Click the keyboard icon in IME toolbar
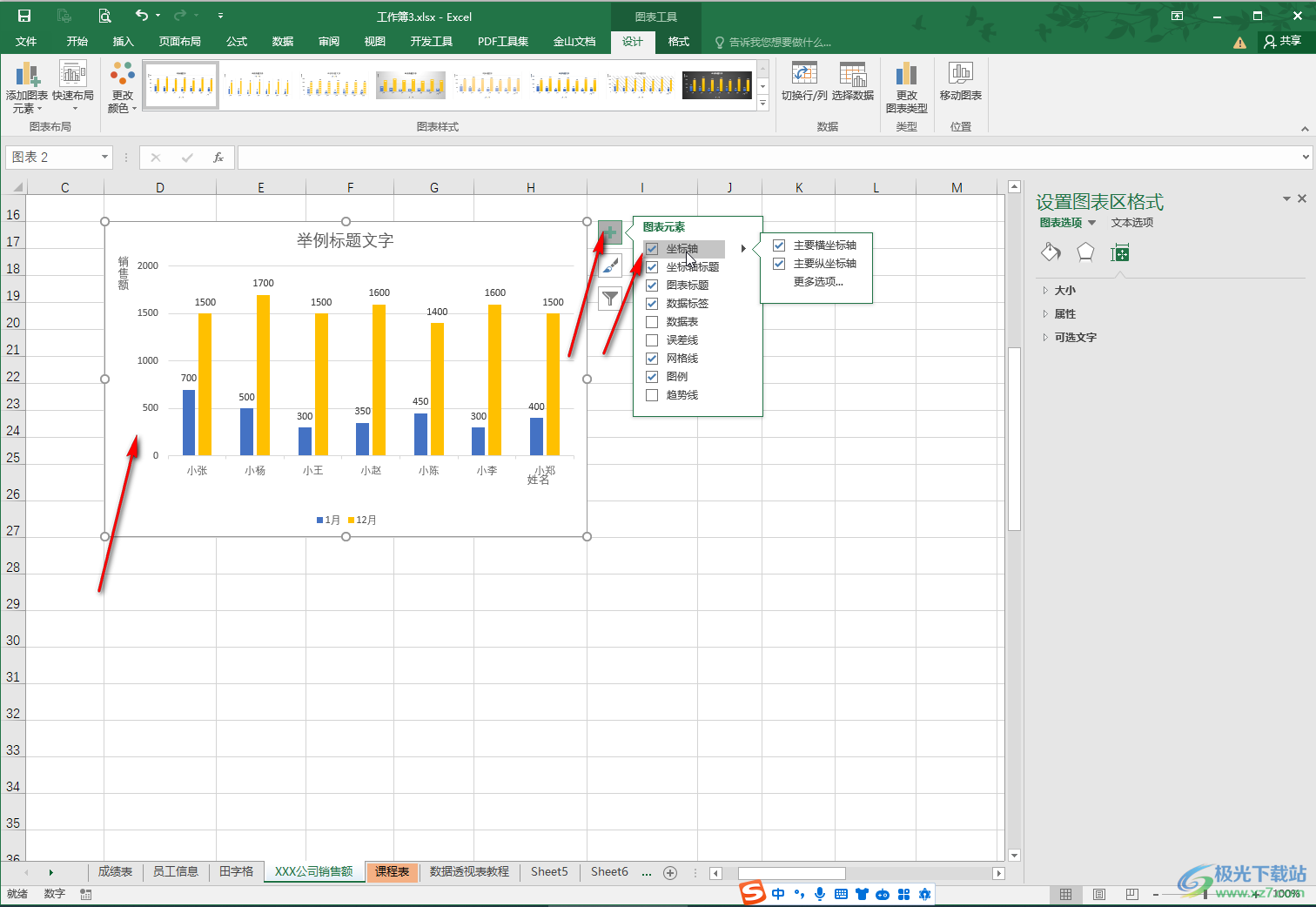The height and width of the screenshot is (907, 1316). coord(841,894)
